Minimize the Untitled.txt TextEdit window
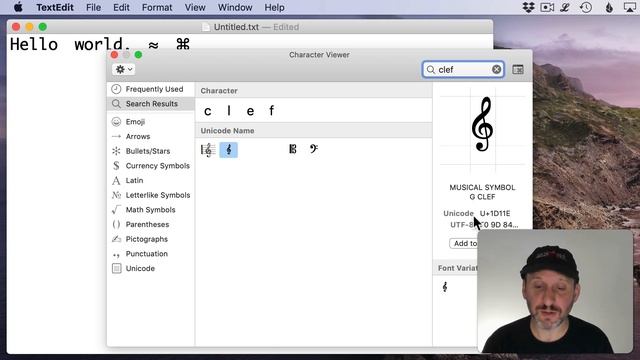 tap(29, 27)
